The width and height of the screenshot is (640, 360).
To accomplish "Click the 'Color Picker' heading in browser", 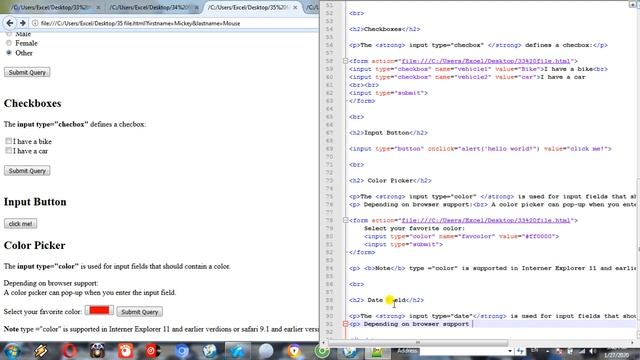I will point(35,245).
